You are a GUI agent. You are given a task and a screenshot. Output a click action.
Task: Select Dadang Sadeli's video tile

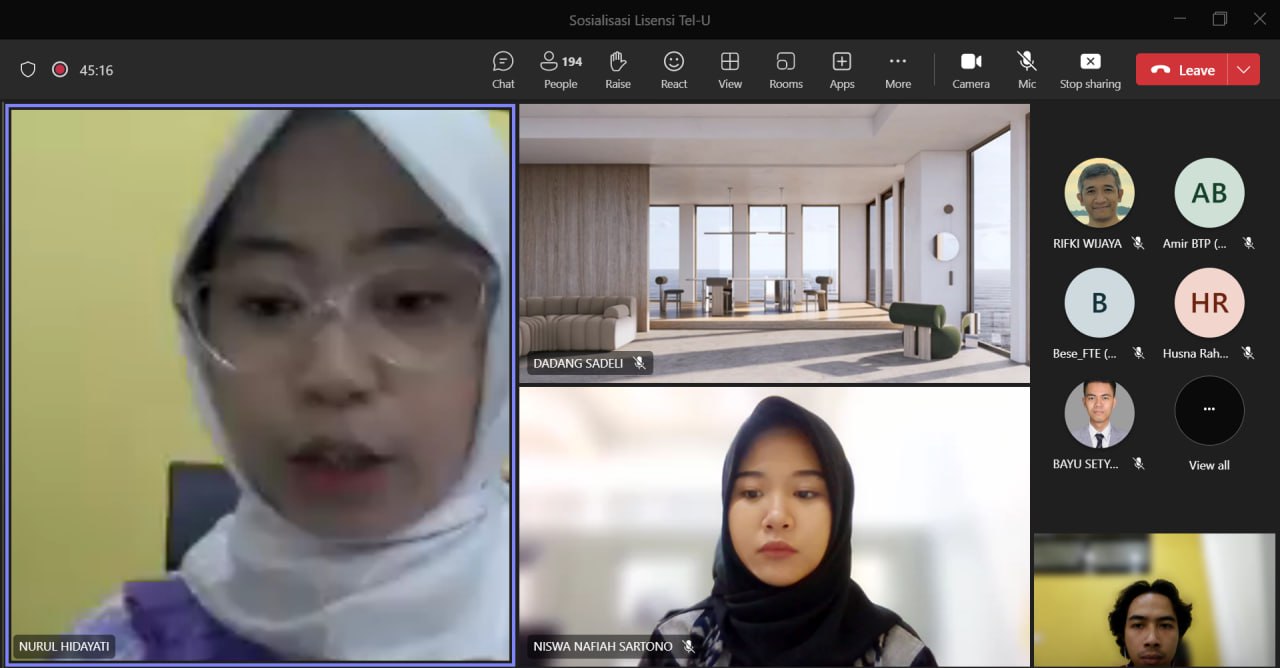[x=774, y=243]
